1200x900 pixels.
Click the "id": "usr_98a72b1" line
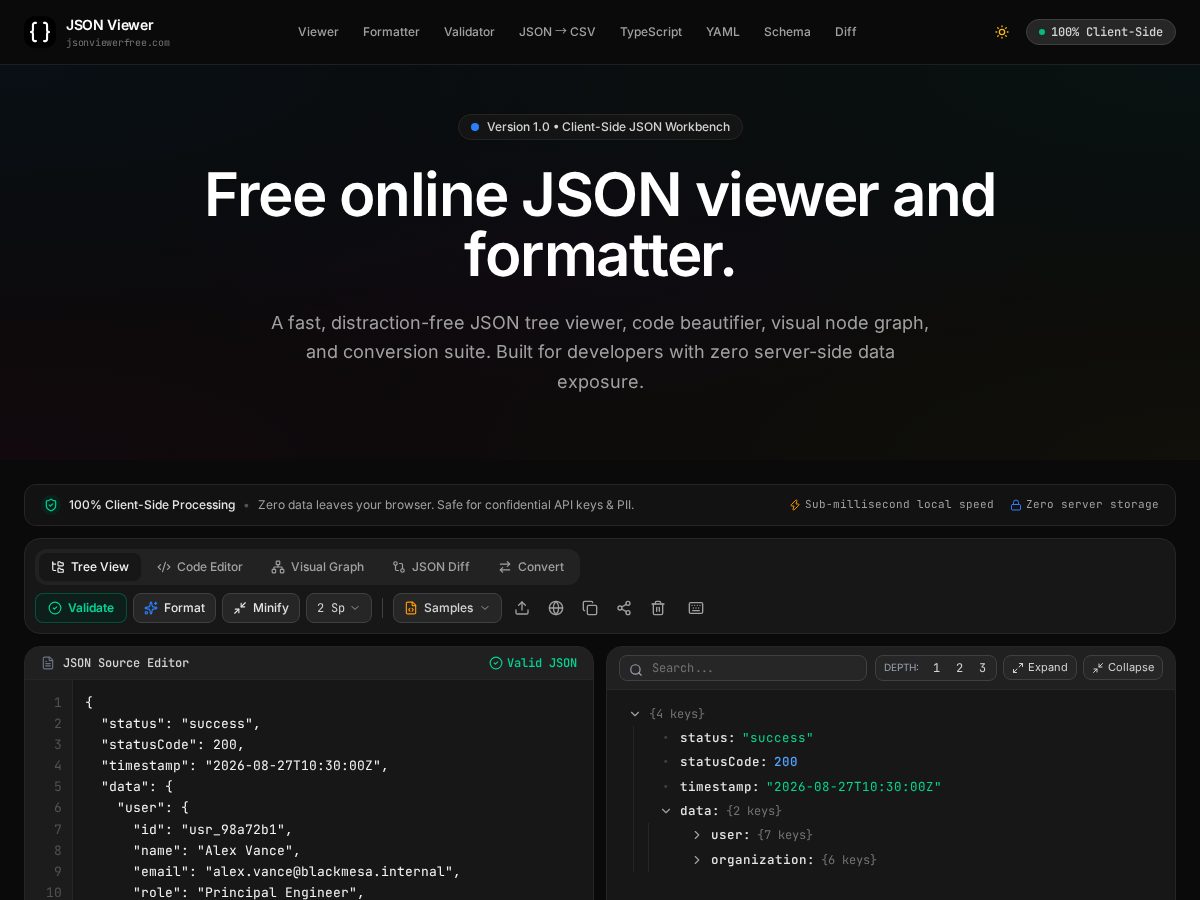click(x=213, y=830)
